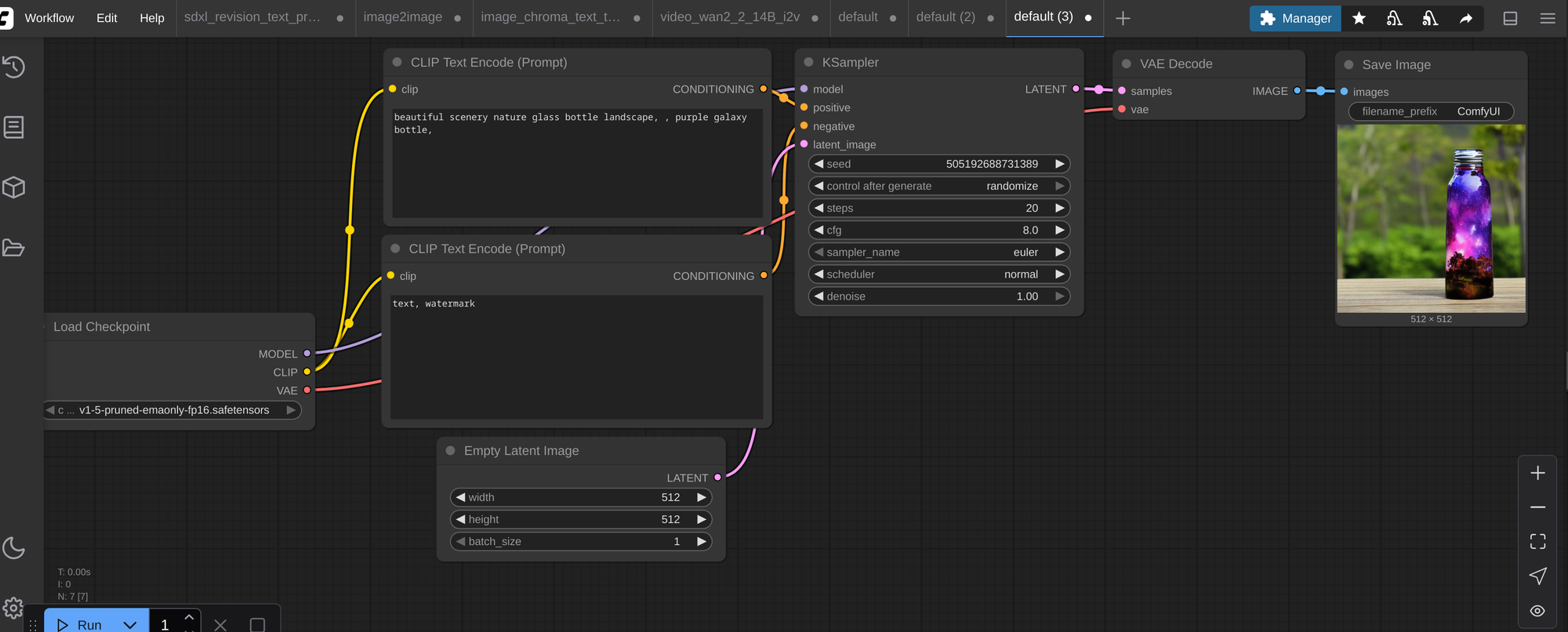
Task: Click the settings gear icon
Action: coord(13,608)
